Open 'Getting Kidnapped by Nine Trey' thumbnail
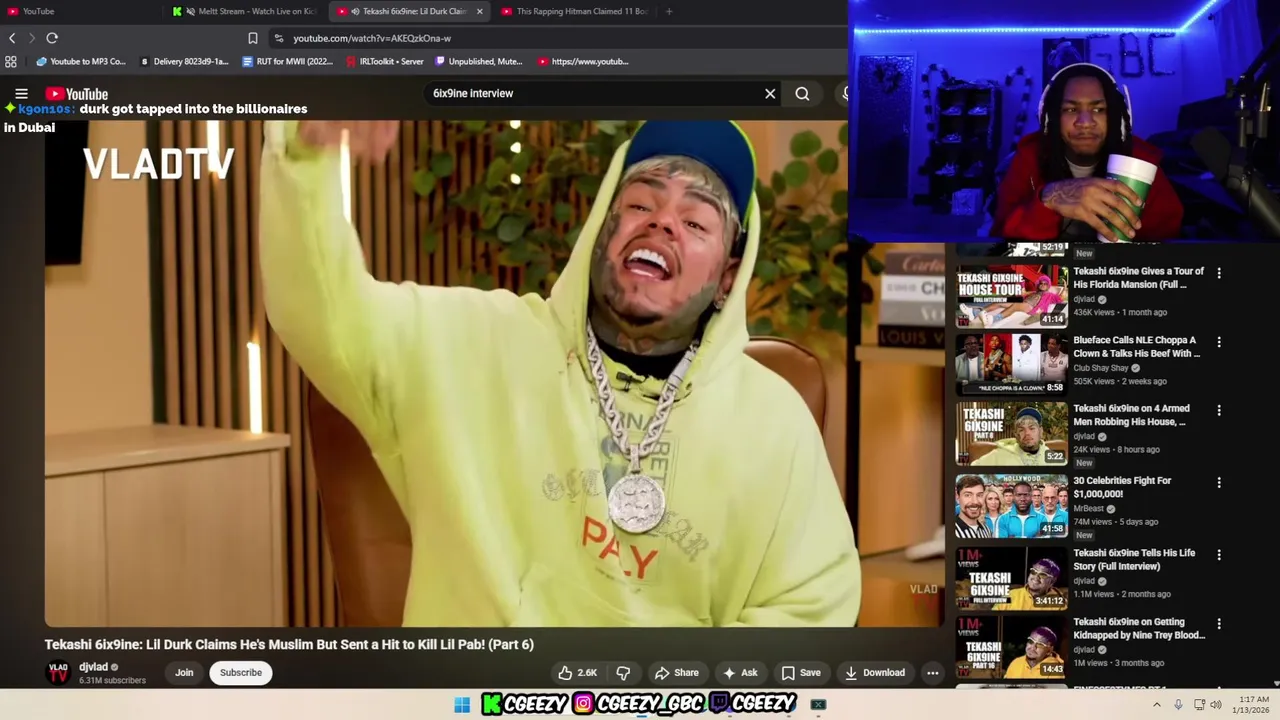This screenshot has height=720, width=1280. [x=1011, y=647]
